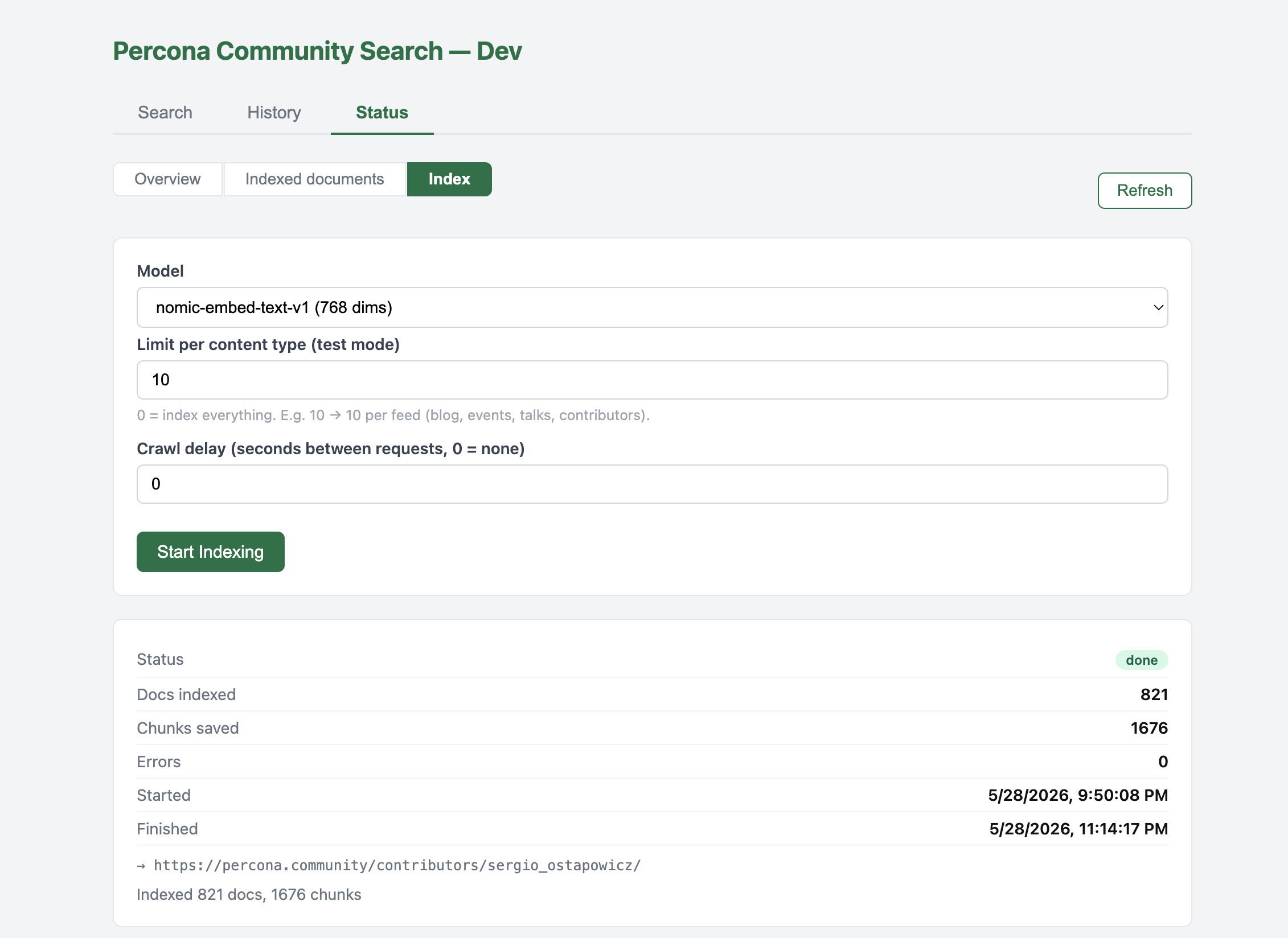The width and height of the screenshot is (1288, 938).
Task: Click the Errors row label
Action: [x=158, y=762]
